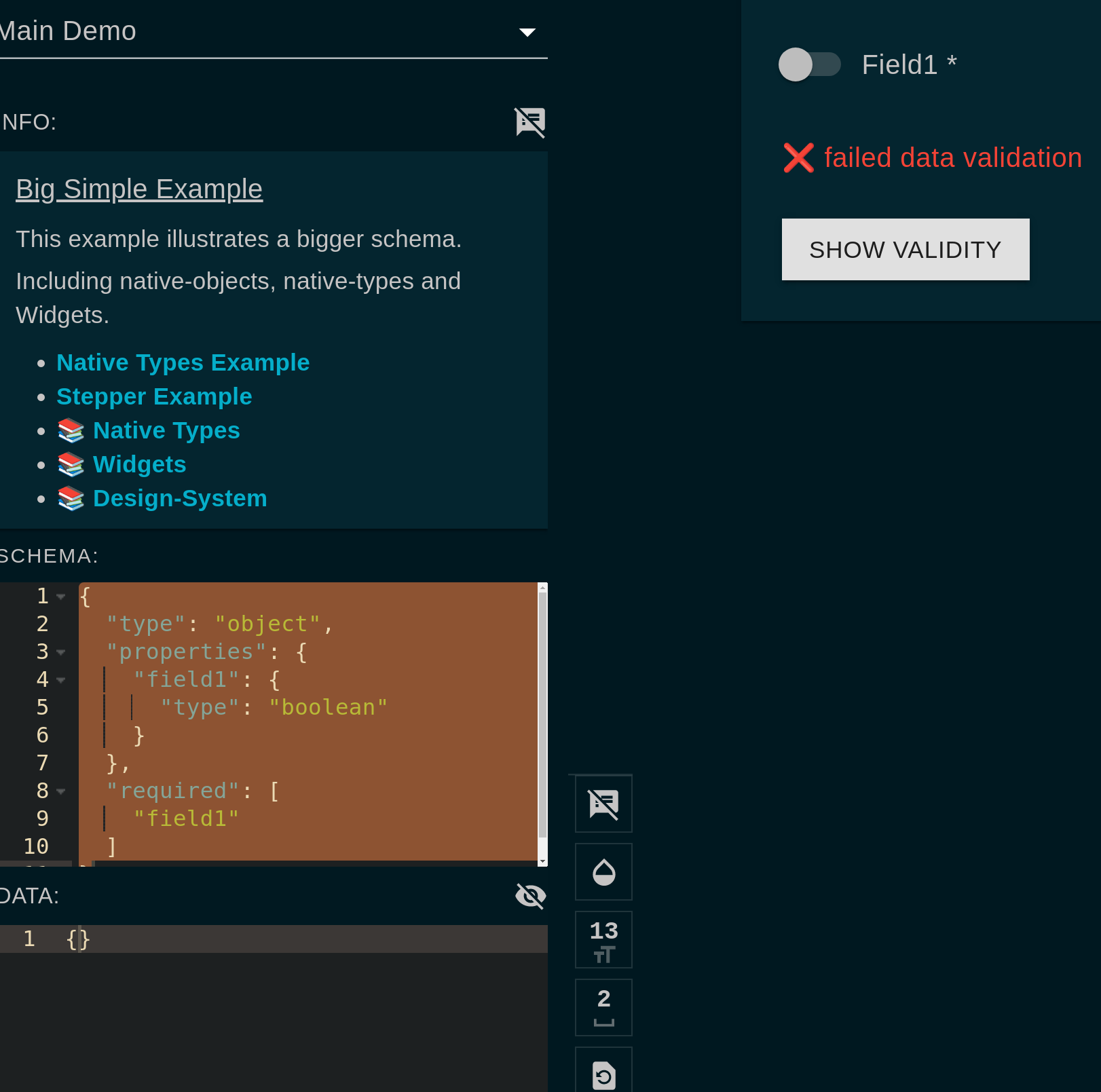Hide the INFO panel via crossed-comment icon
1101x1092 pixels.
click(529, 122)
